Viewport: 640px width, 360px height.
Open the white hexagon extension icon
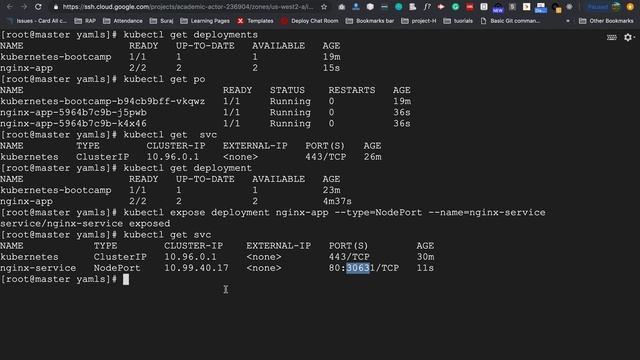pyautogui.click(x=370, y=7)
